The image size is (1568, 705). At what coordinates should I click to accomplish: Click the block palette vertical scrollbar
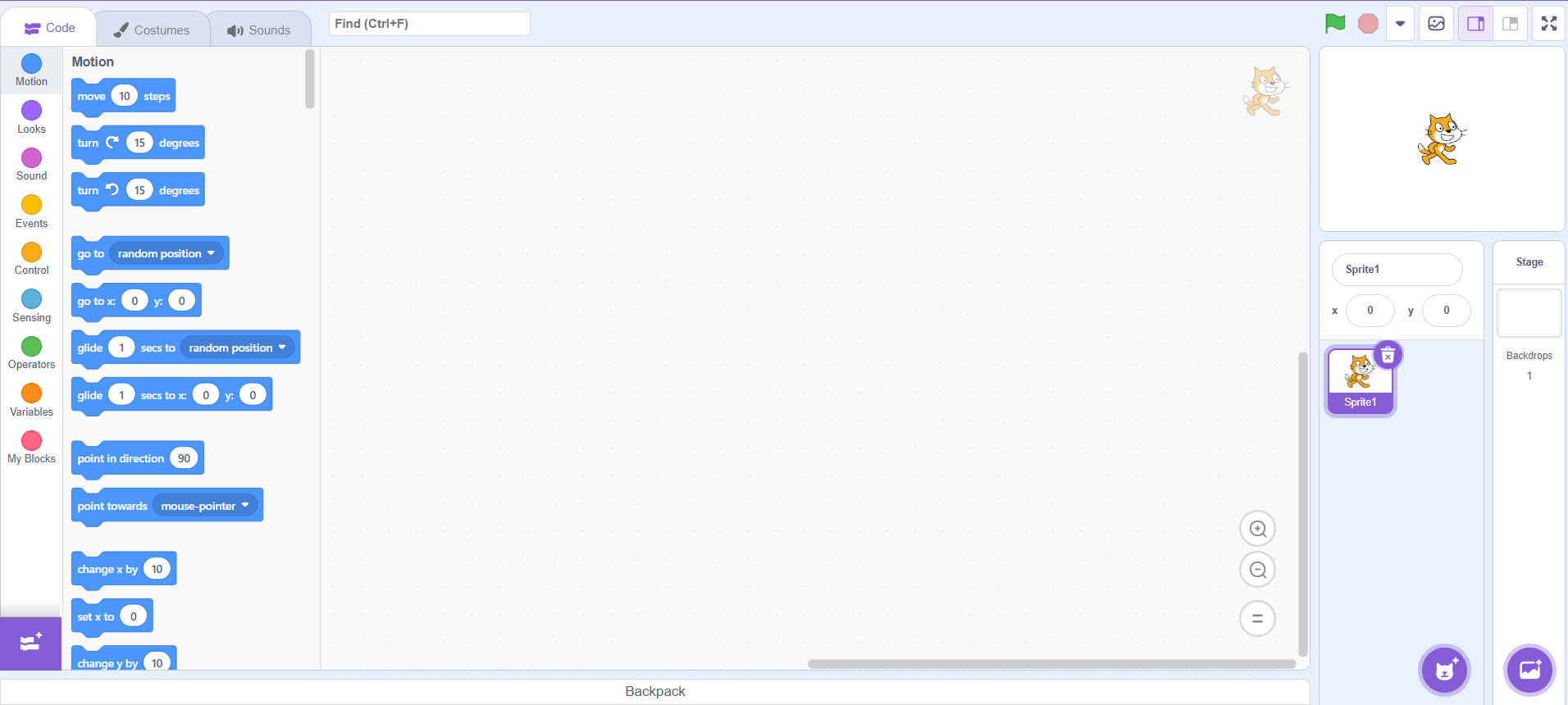(x=310, y=79)
